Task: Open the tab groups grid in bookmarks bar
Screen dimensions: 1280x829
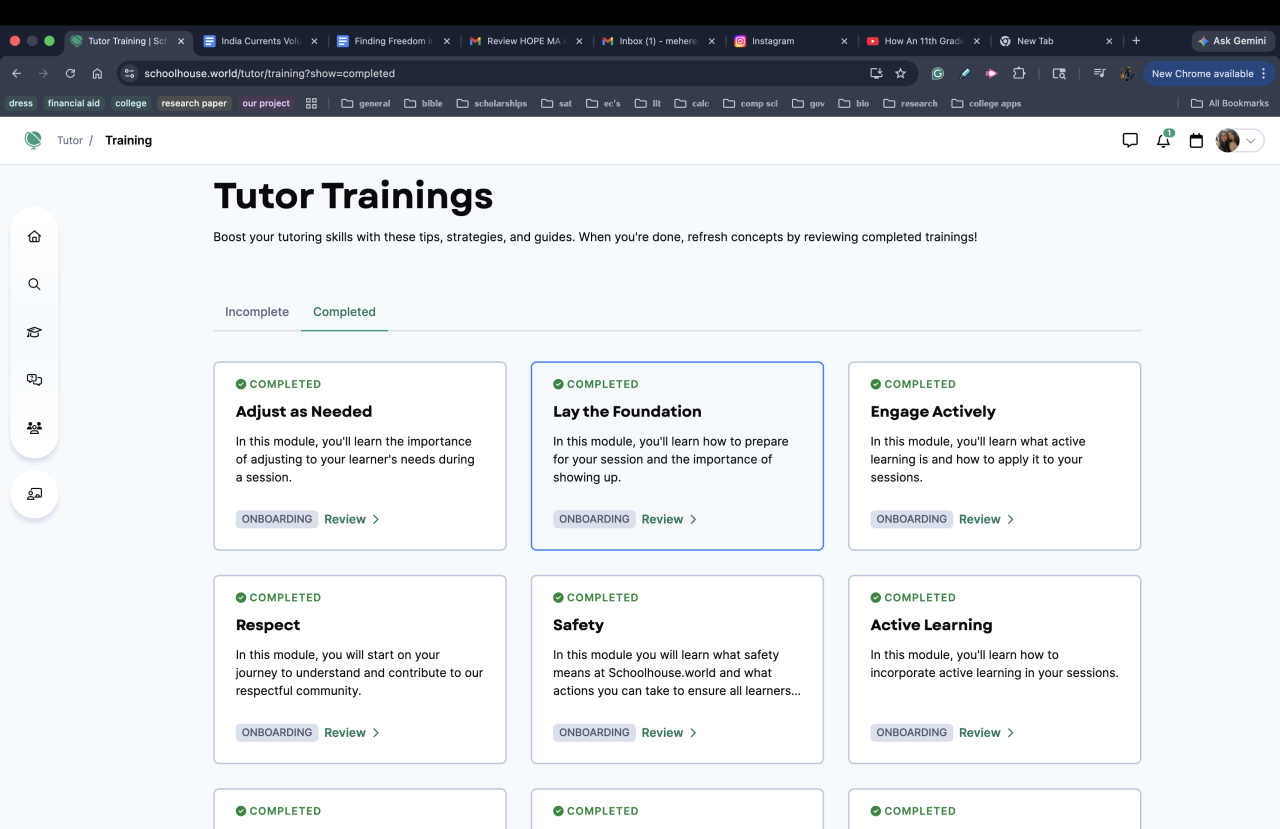Action: (311, 103)
